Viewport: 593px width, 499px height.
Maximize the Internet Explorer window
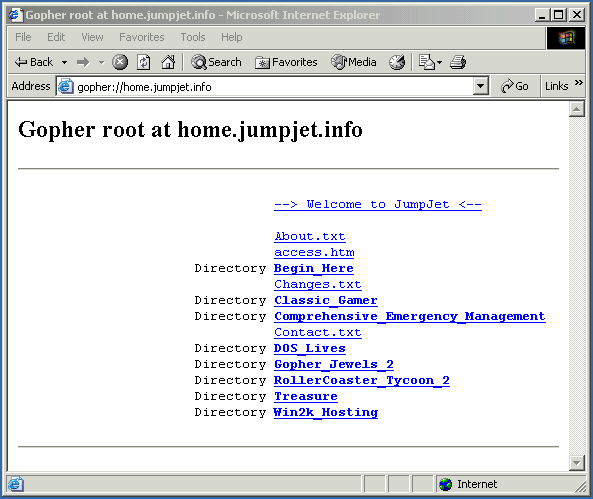tap(559, 15)
